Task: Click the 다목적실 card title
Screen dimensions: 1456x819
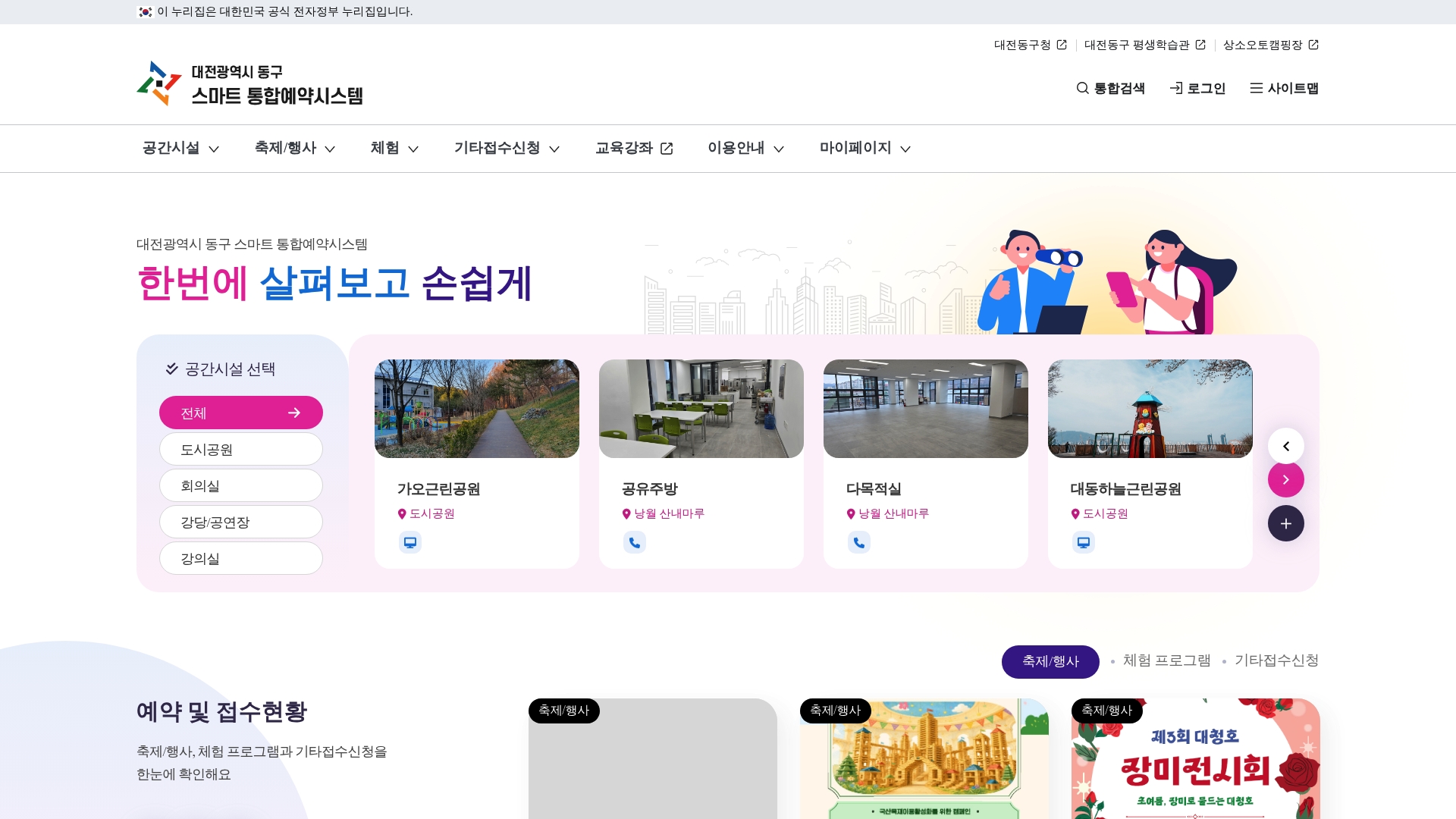Action: (x=874, y=489)
